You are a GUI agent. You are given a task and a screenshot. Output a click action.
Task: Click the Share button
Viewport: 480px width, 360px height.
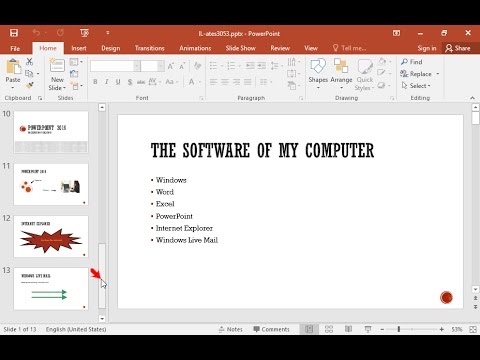pyautogui.click(x=458, y=48)
